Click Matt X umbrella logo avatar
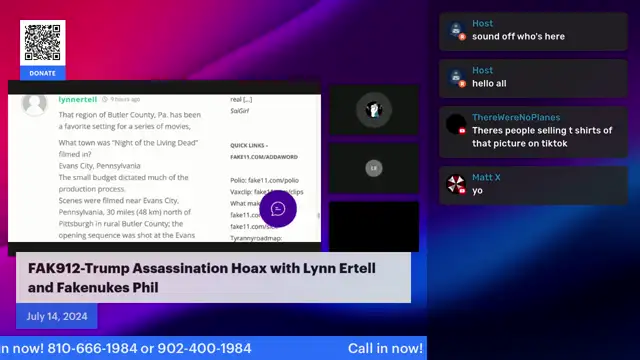Image resolution: width=640 pixels, height=360 pixels. click(456, 184)
